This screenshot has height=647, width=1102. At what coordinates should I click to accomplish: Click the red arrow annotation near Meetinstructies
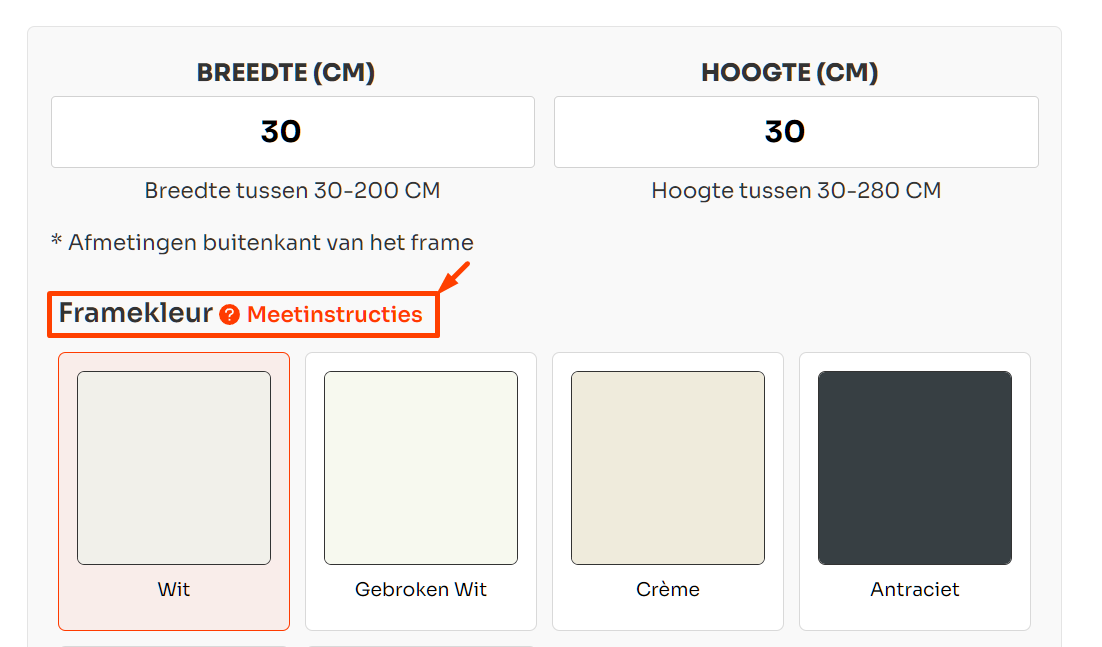click(x=454, y=276)
